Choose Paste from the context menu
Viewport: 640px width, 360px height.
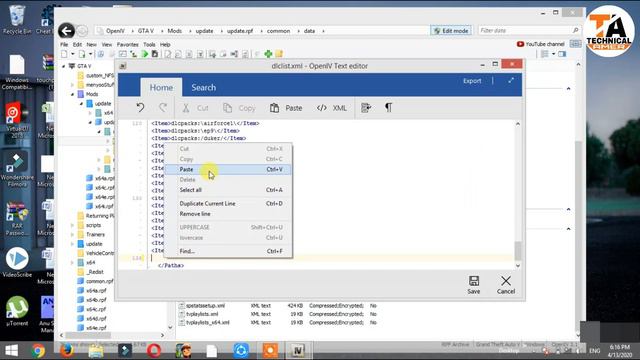click(229, 169)
